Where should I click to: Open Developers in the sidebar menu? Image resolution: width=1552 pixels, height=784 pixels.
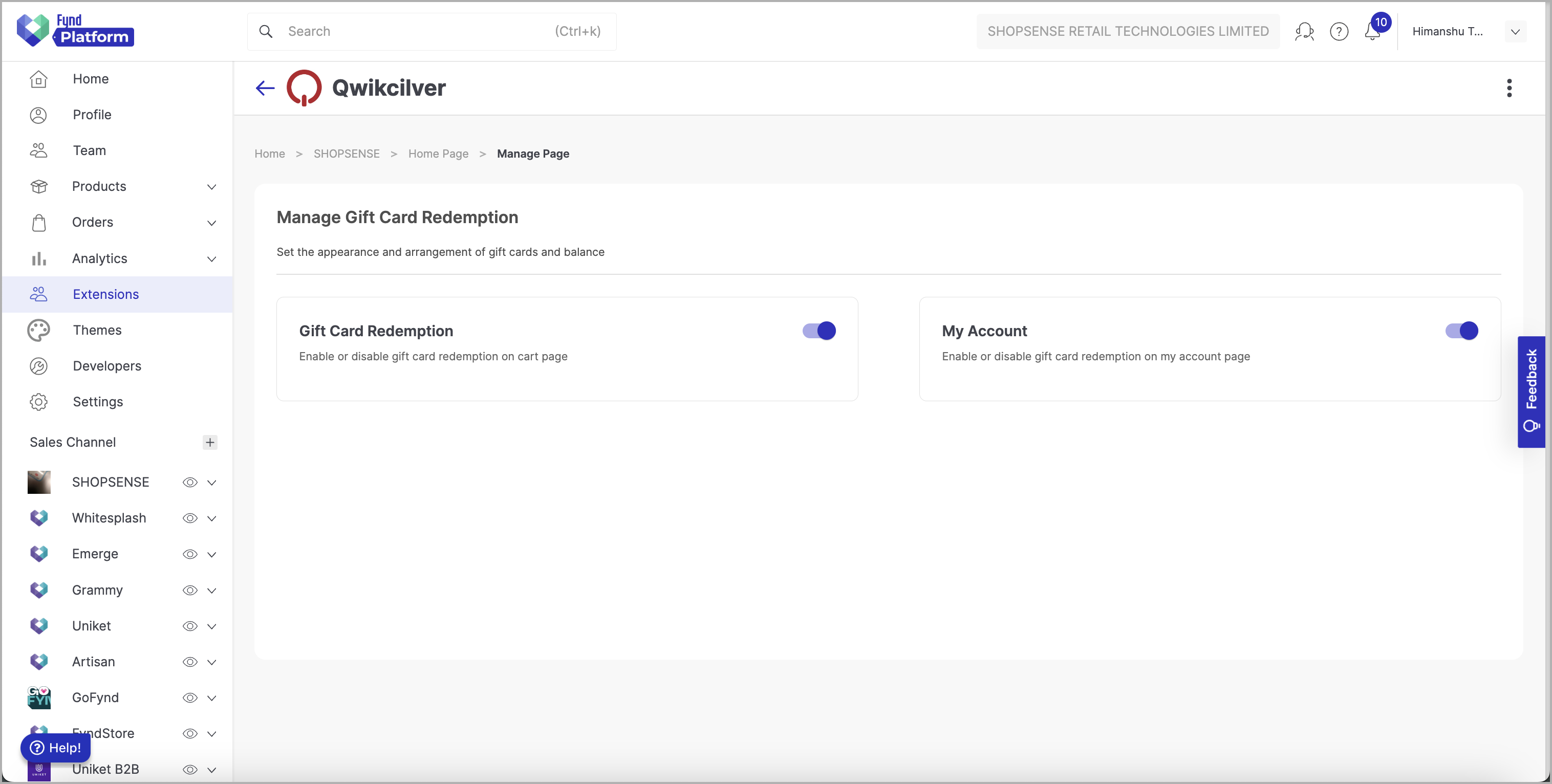tap(106, 366)
